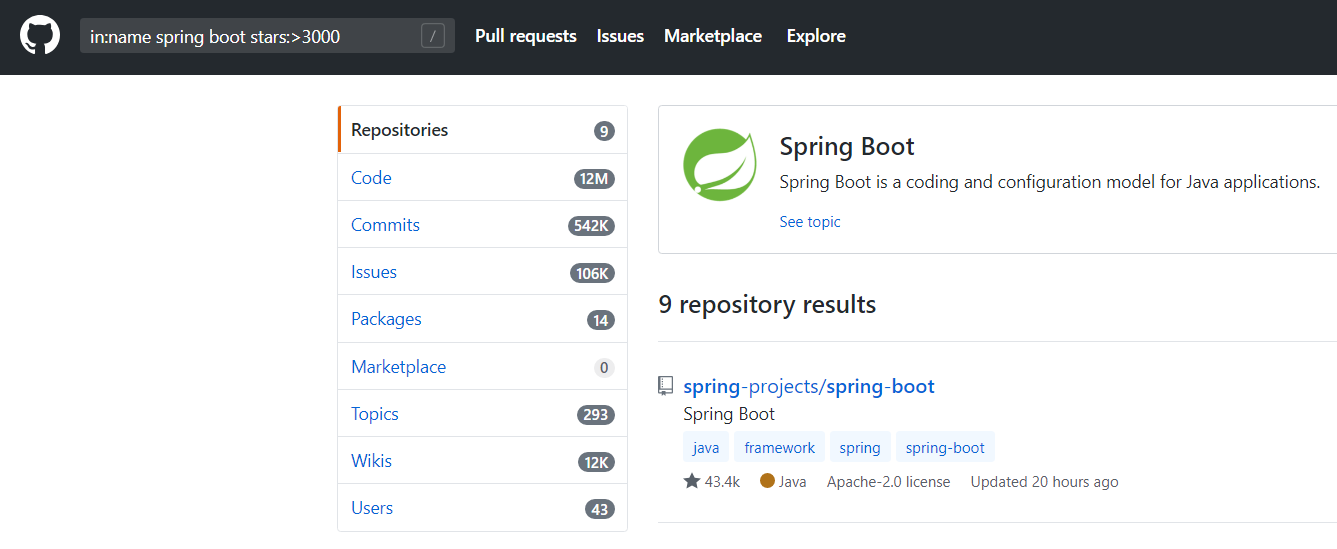The image size is (1337, 549).
Task: Click the slash shortcut icon in search
Action: (432, 37)
